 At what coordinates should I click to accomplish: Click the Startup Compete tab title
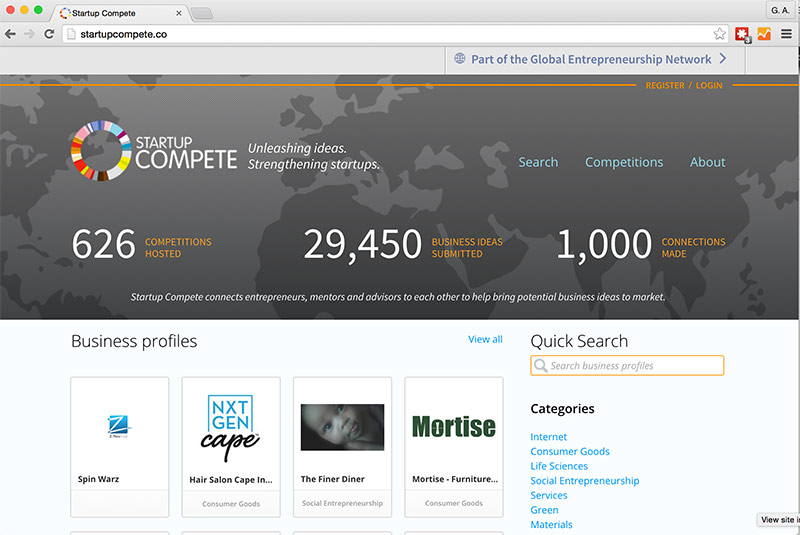click(x=104, y=13)
